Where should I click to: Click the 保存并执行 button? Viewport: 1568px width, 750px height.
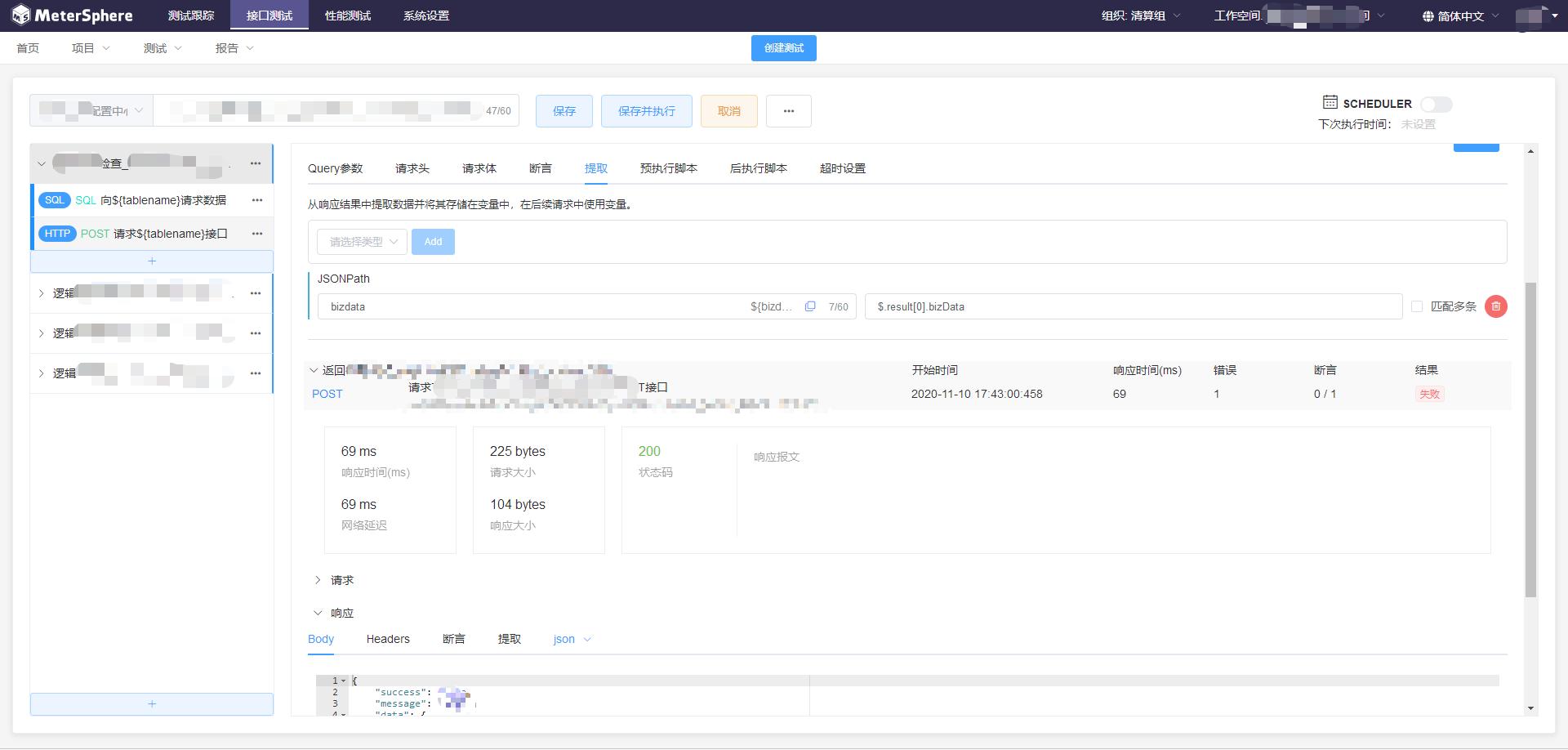pos(646,110)
